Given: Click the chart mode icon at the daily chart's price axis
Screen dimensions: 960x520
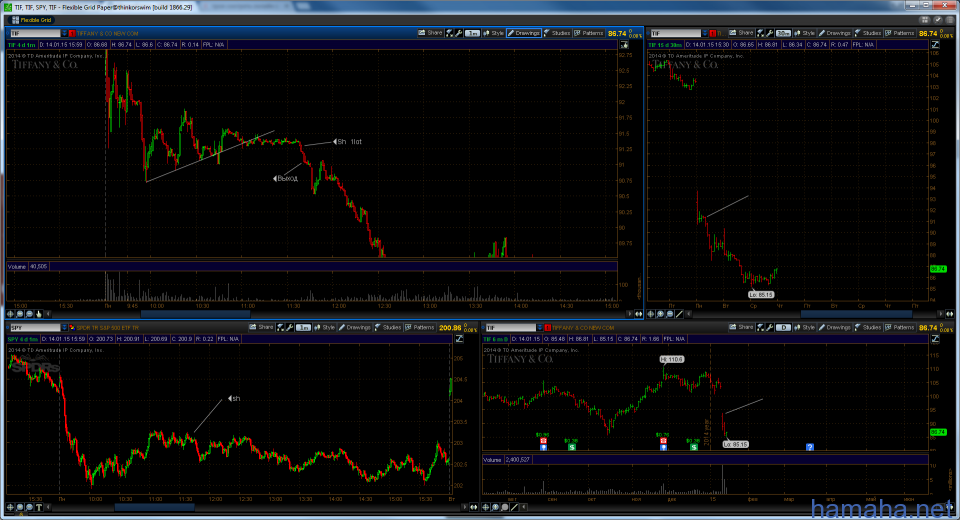Looking at the screenshot, I should click(935, 339).
